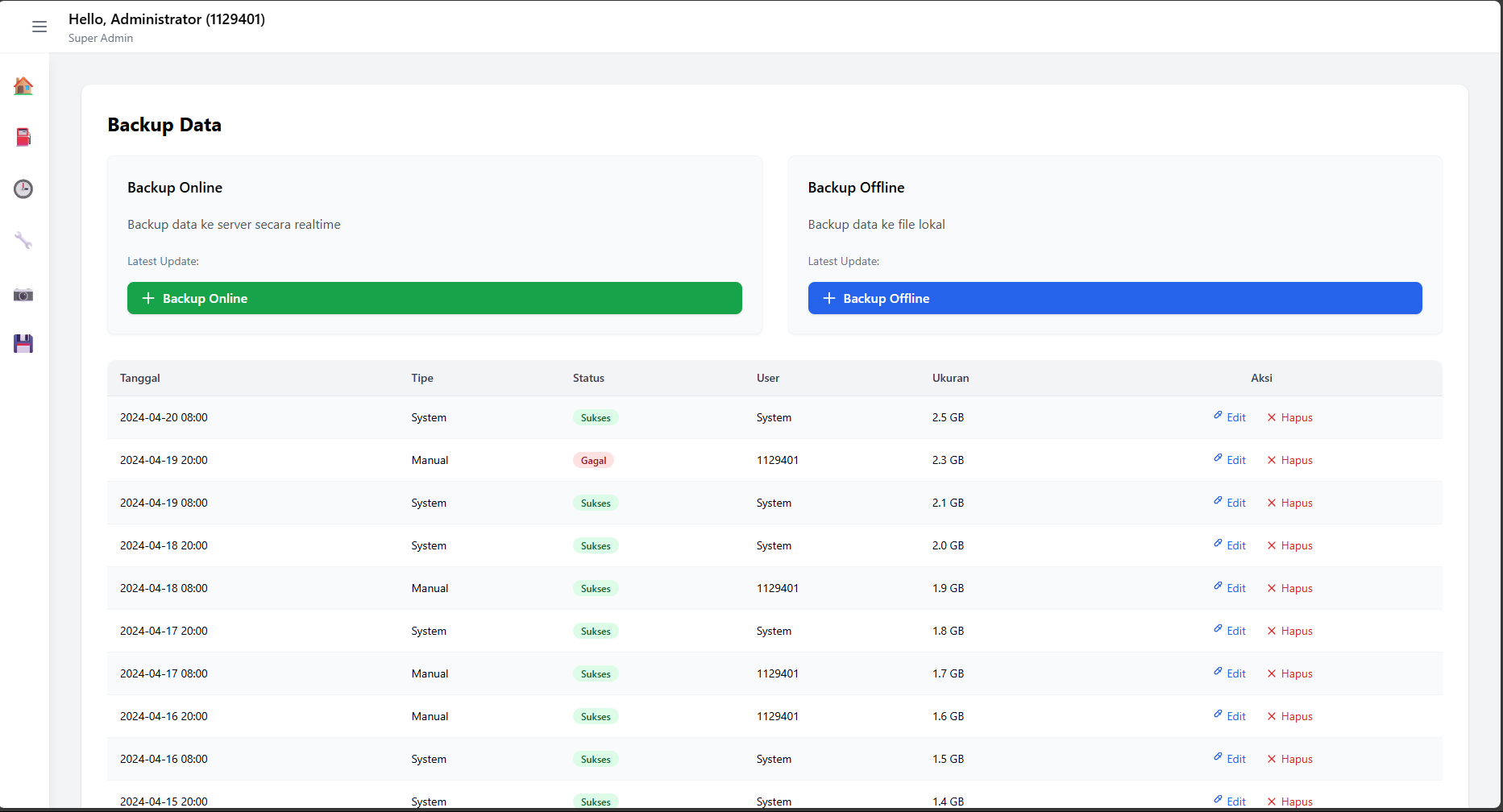Click the clock icon in sidebar
This screenshot has width=1503, height=812.
click(x=23, y=189)
